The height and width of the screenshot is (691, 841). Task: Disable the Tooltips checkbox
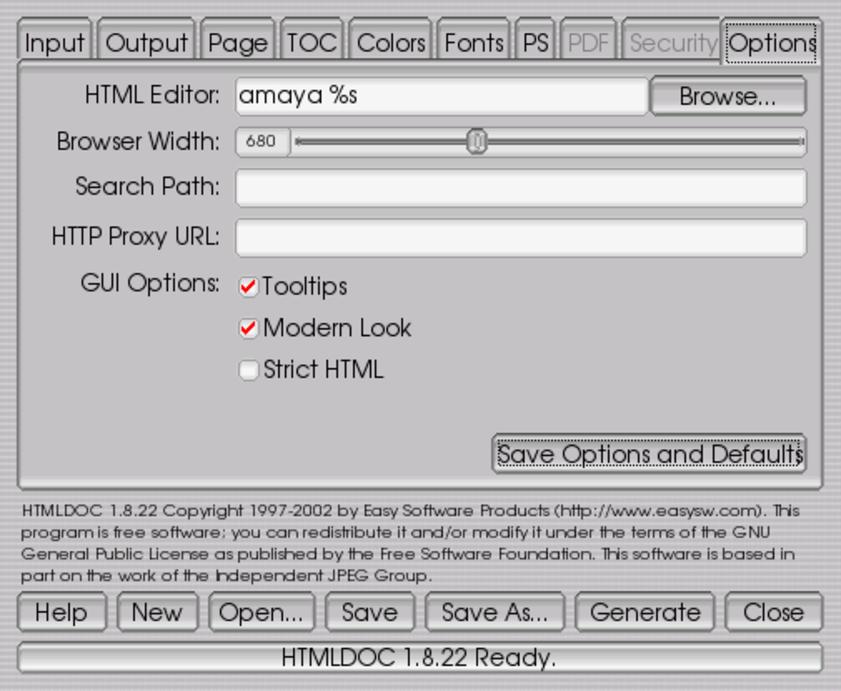tap(249, 287)
